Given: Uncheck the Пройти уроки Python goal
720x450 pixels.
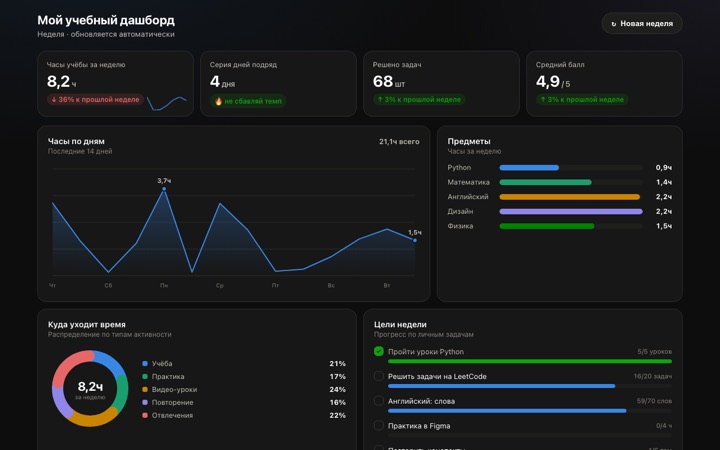Looking at the screenshot, I should click(378, 351).
